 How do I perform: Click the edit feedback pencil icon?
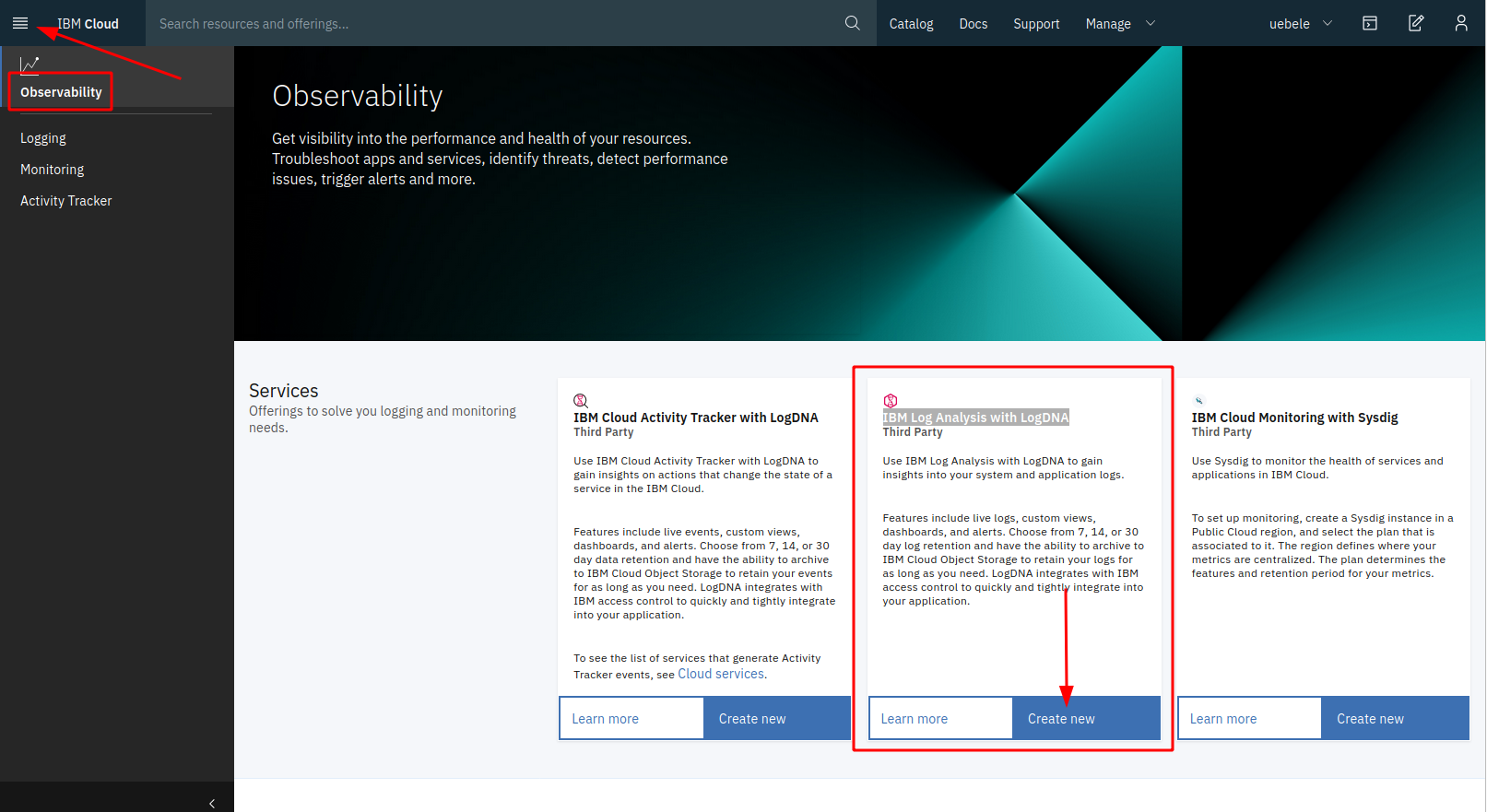[x=1416, y=23]
